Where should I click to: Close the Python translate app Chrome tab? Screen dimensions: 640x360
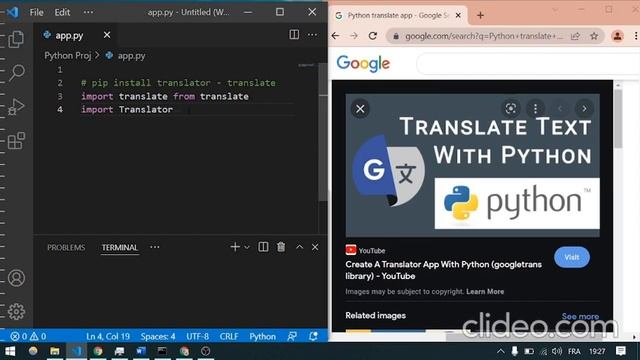[458, 16]
